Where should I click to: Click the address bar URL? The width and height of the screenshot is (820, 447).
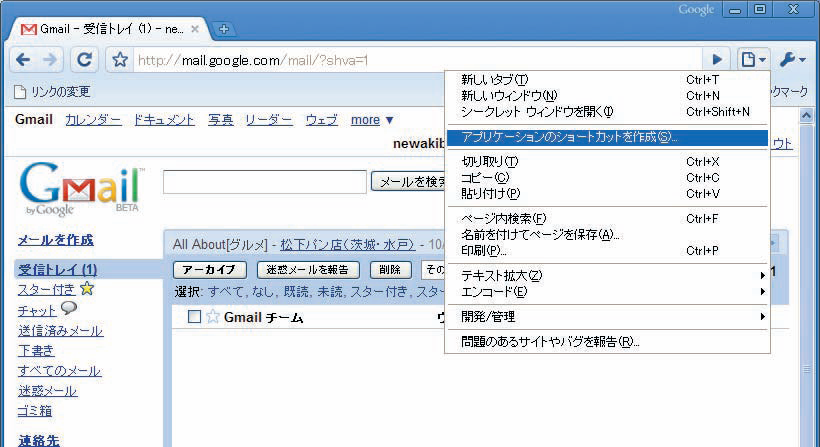(253, 61)
